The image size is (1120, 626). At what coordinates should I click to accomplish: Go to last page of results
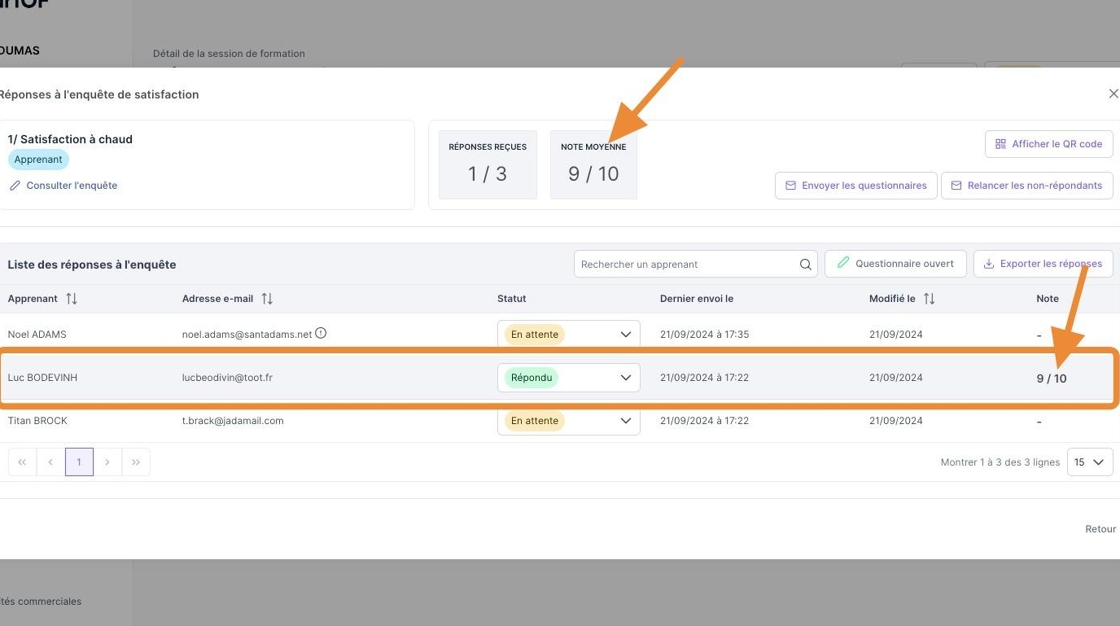click(136, 462)
